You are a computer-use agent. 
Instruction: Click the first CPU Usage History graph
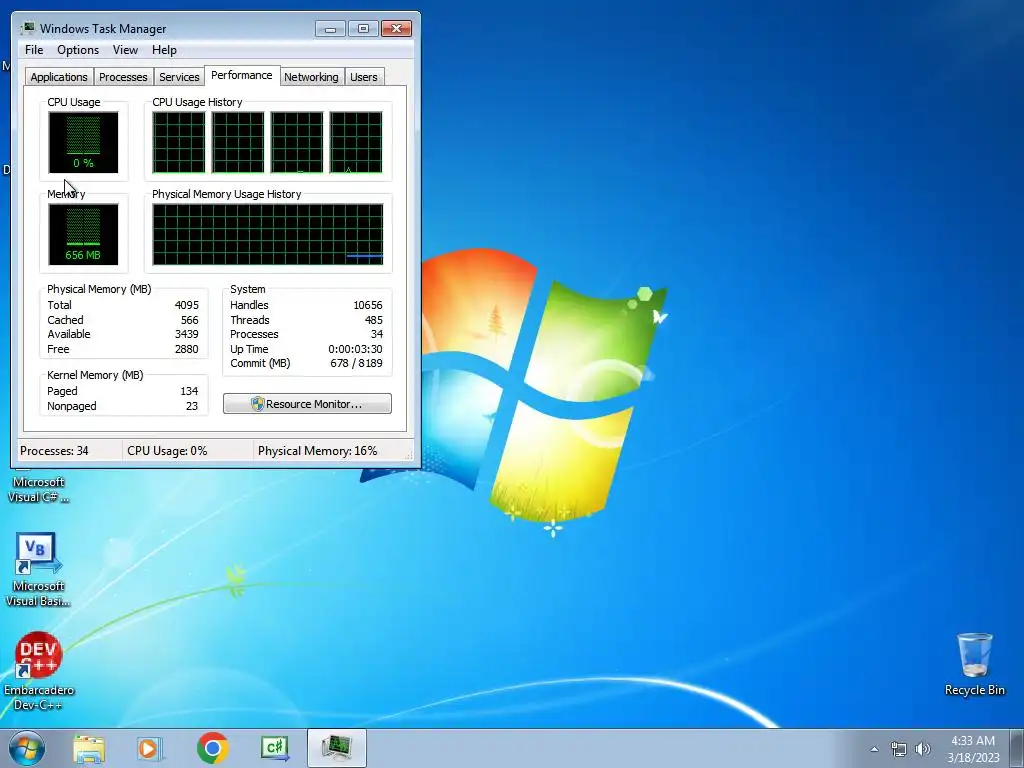[179, 142]
